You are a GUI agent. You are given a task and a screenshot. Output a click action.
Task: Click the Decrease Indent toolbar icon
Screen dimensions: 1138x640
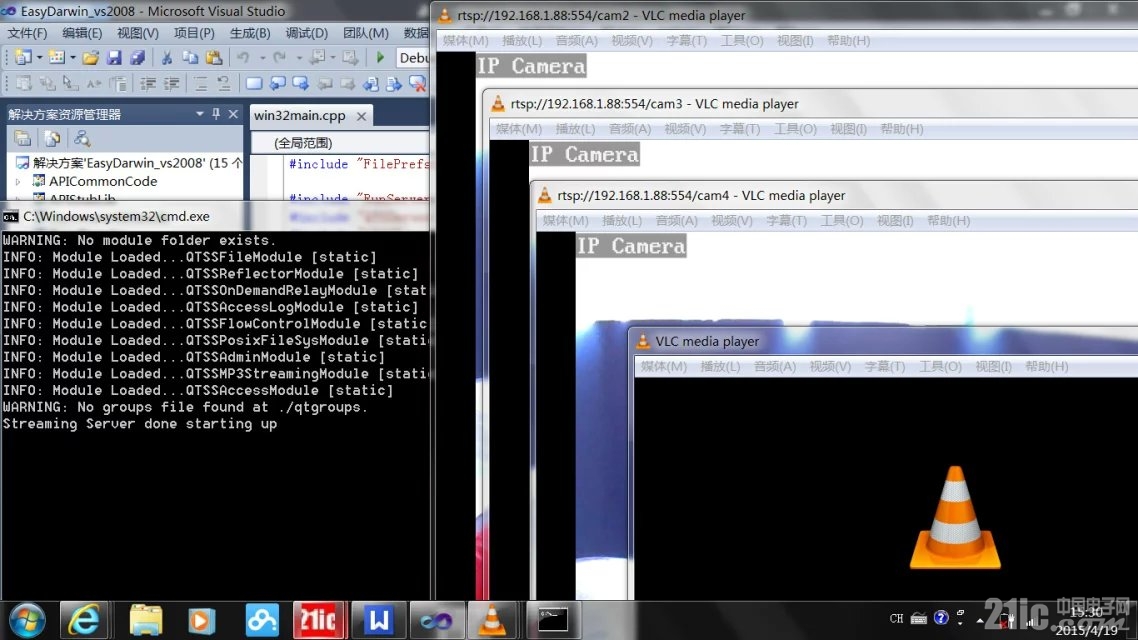[148, 84]
